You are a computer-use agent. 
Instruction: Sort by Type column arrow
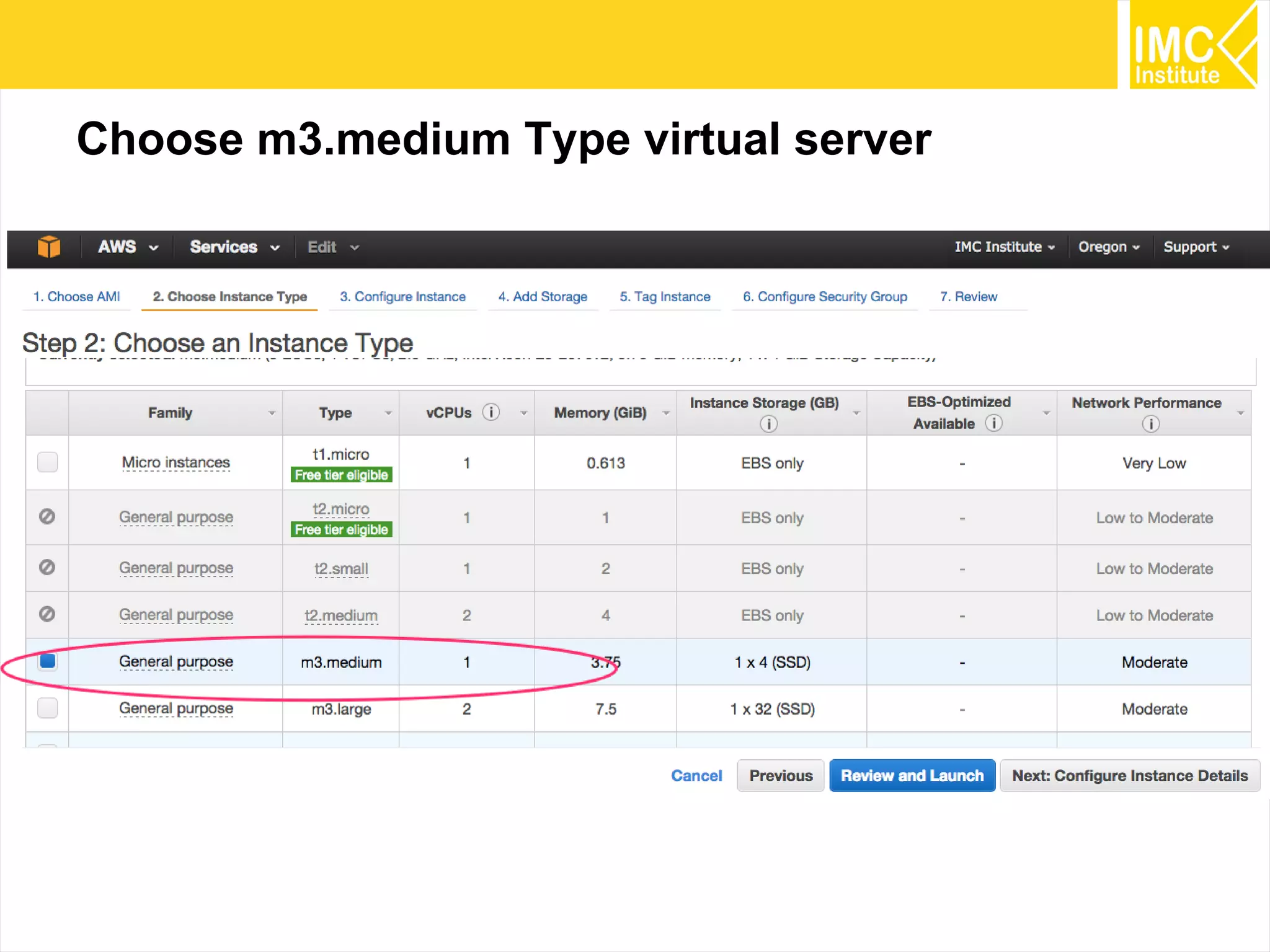(388, 413)
